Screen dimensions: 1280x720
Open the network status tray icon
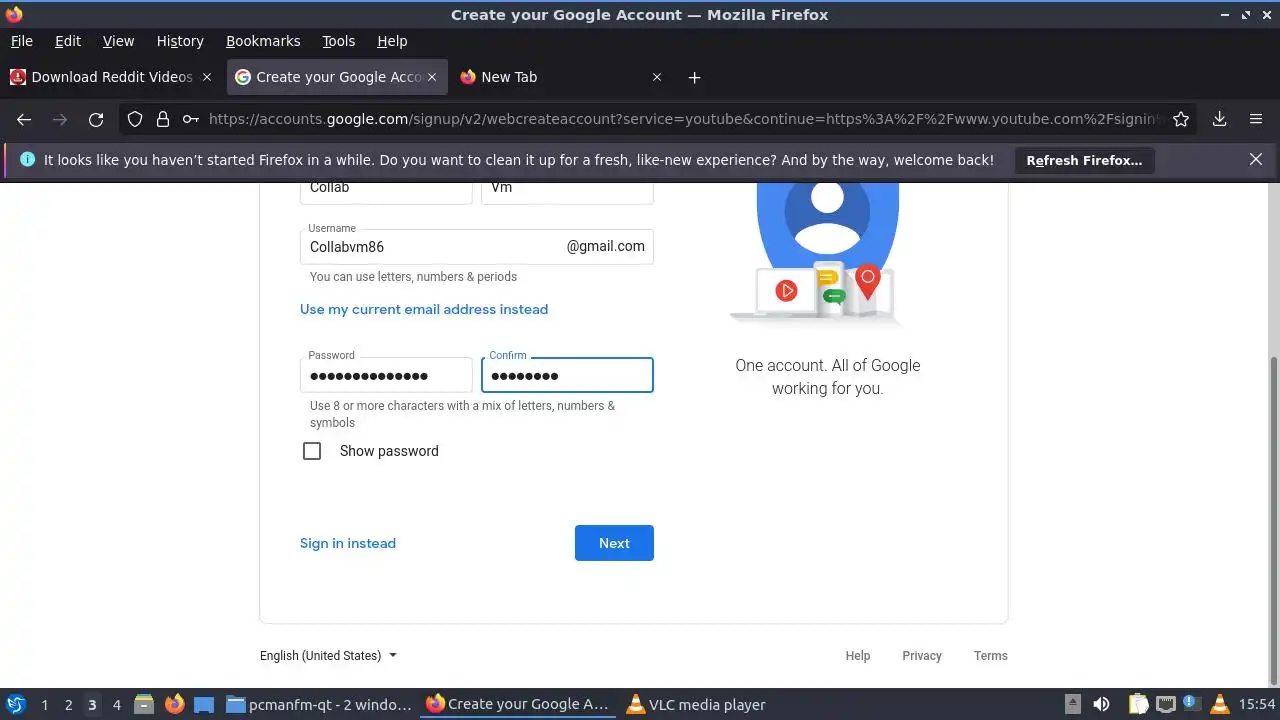1165,704
